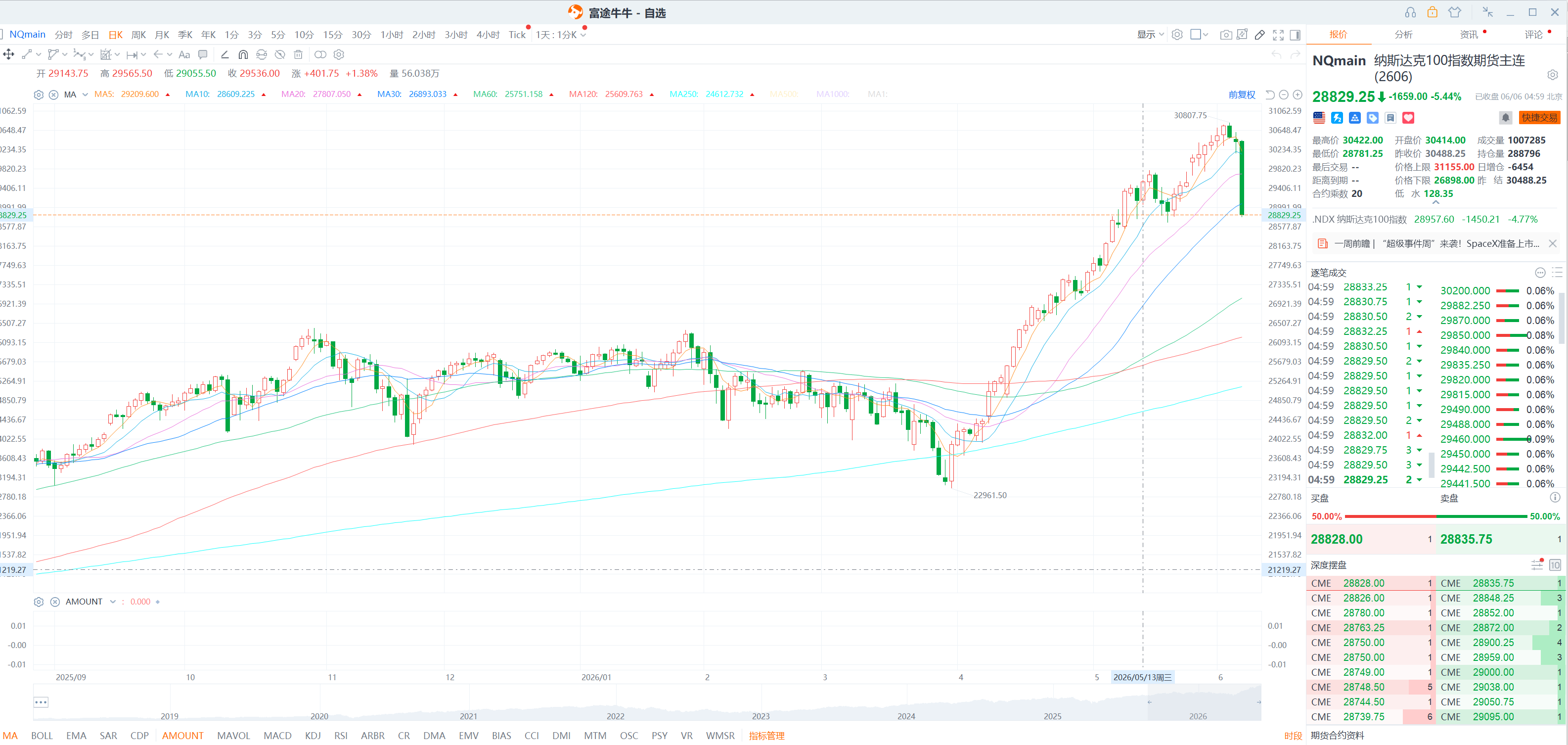Click the orange 快捷交易 quick trade button
Image resolution: width=1568 pixels, height=745 pixels.
(x=1539, y=118)
